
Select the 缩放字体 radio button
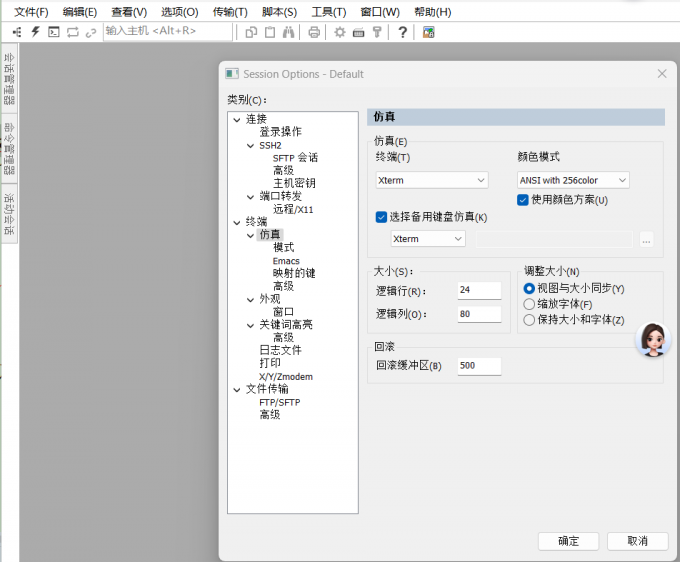529,304
